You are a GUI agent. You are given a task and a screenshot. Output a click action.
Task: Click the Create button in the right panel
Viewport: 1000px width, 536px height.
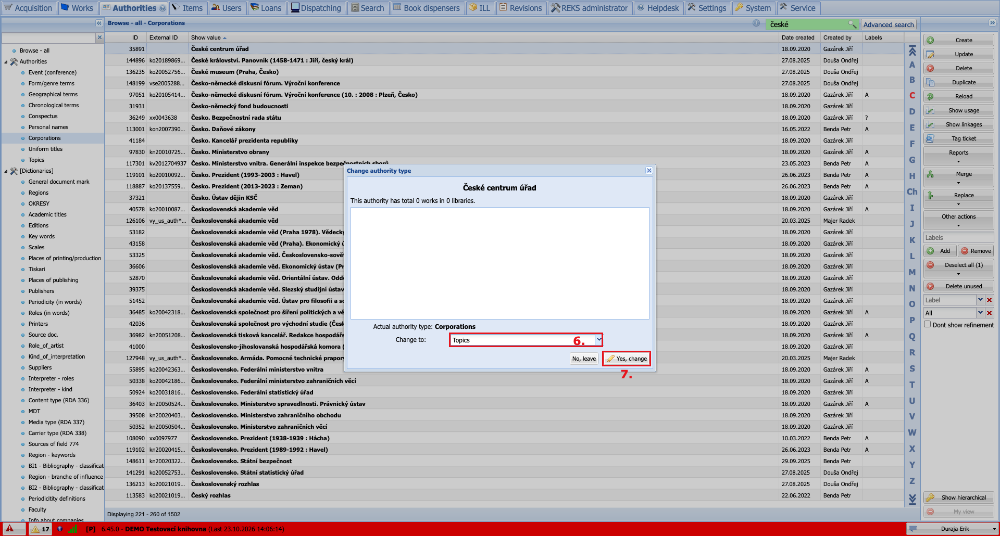959,40
